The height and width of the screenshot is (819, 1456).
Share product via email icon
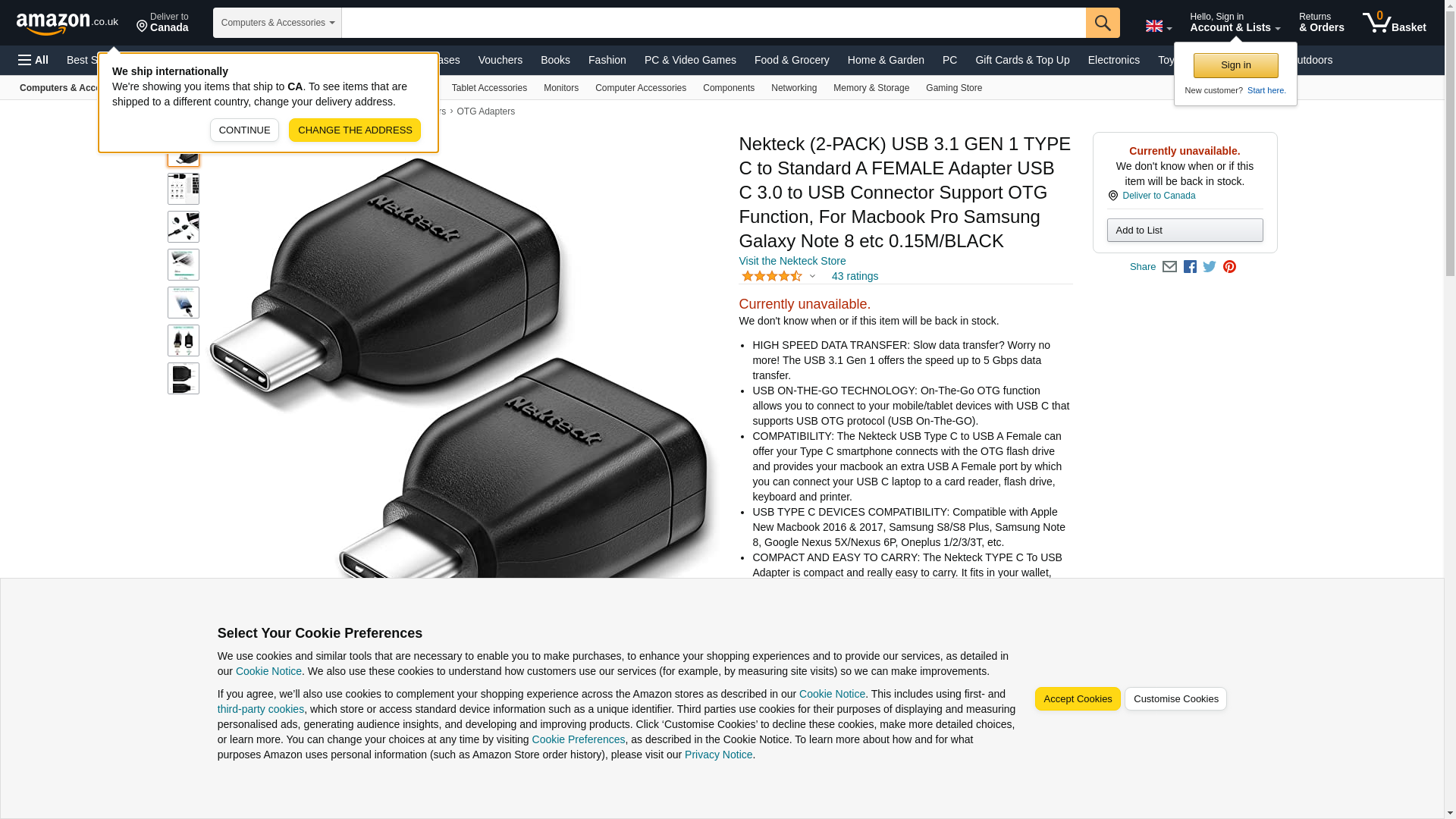pyautogui.click(x=1169, y=267)
